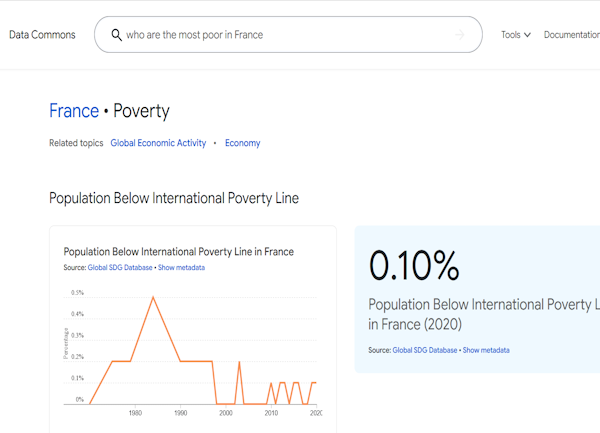The width and height of the screenshot is (600, 433).
Task: Open Global SDG Database source in highlight card
Action: [425, 350]
